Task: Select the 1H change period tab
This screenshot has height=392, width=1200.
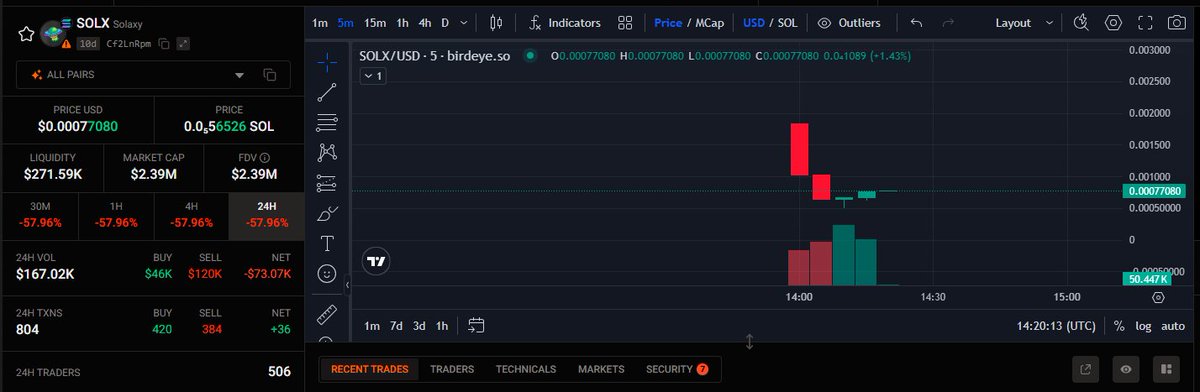Action: (115, 214)
